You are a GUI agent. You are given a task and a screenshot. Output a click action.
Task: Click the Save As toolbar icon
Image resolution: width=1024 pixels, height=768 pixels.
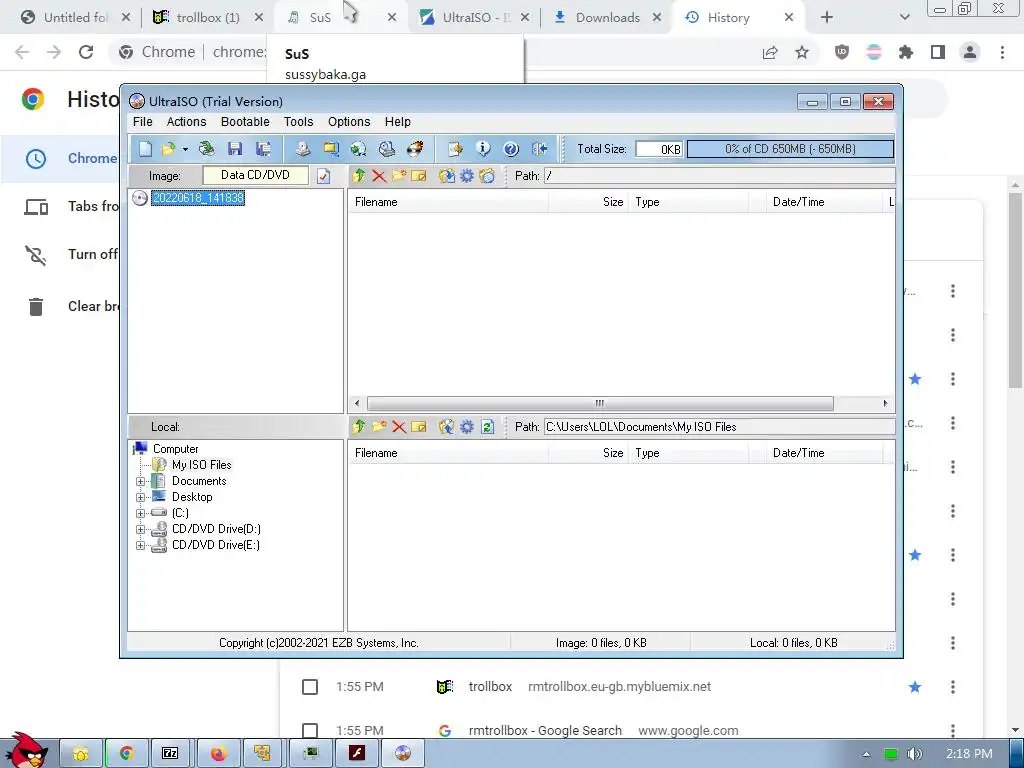click(x=263, y=150)
